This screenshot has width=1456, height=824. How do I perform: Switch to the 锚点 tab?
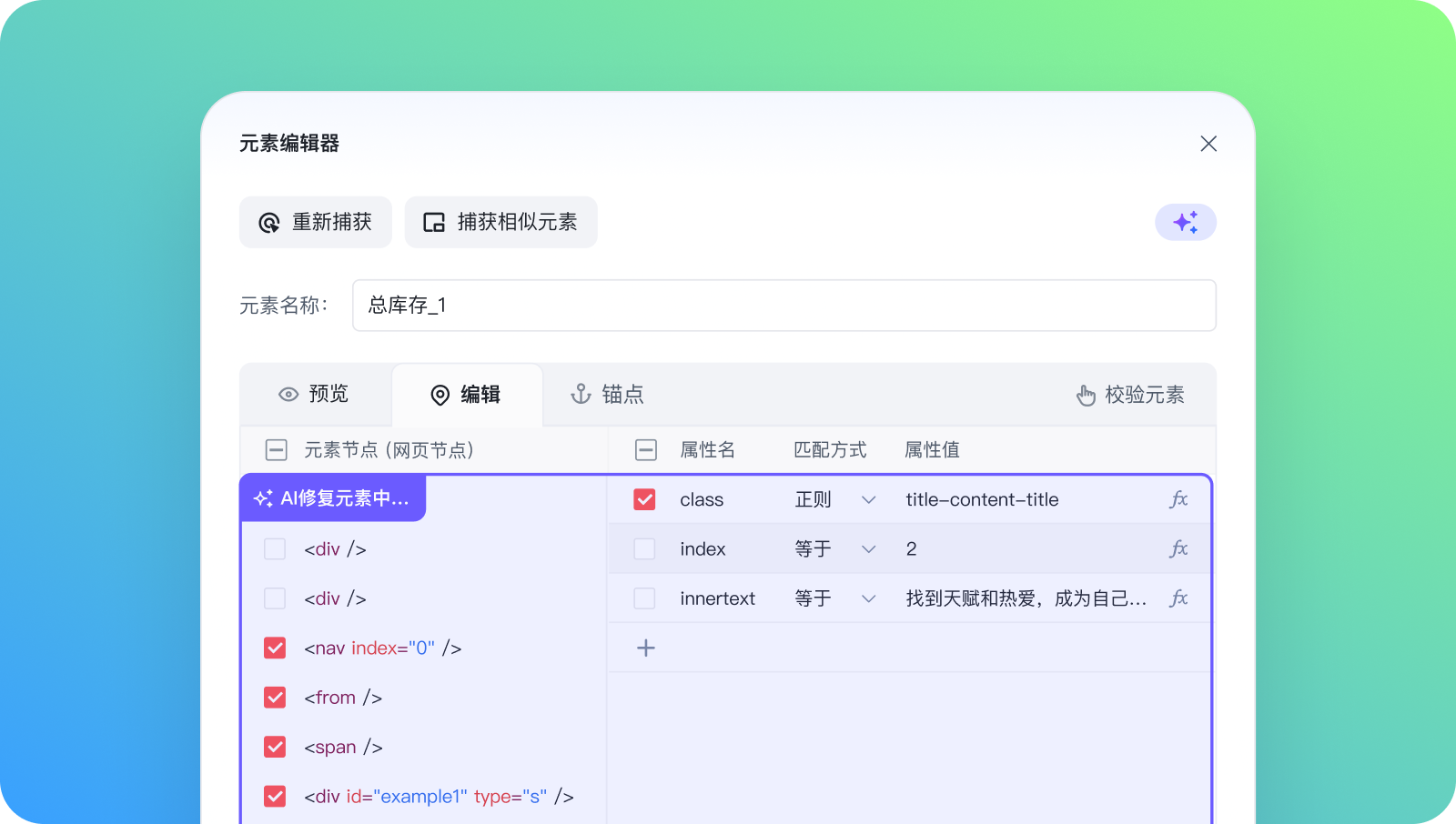(607, 394)
